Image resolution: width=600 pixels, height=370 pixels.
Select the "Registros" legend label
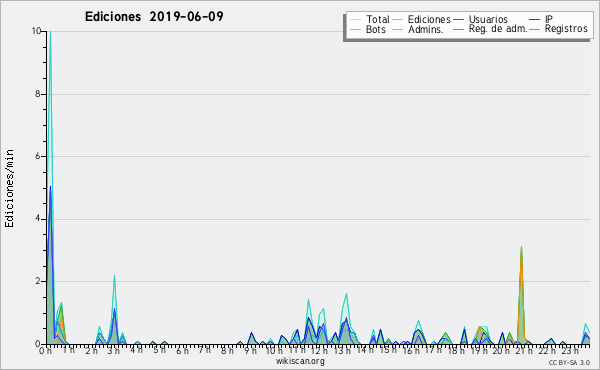pyautogui.click(x=566, y=29)
